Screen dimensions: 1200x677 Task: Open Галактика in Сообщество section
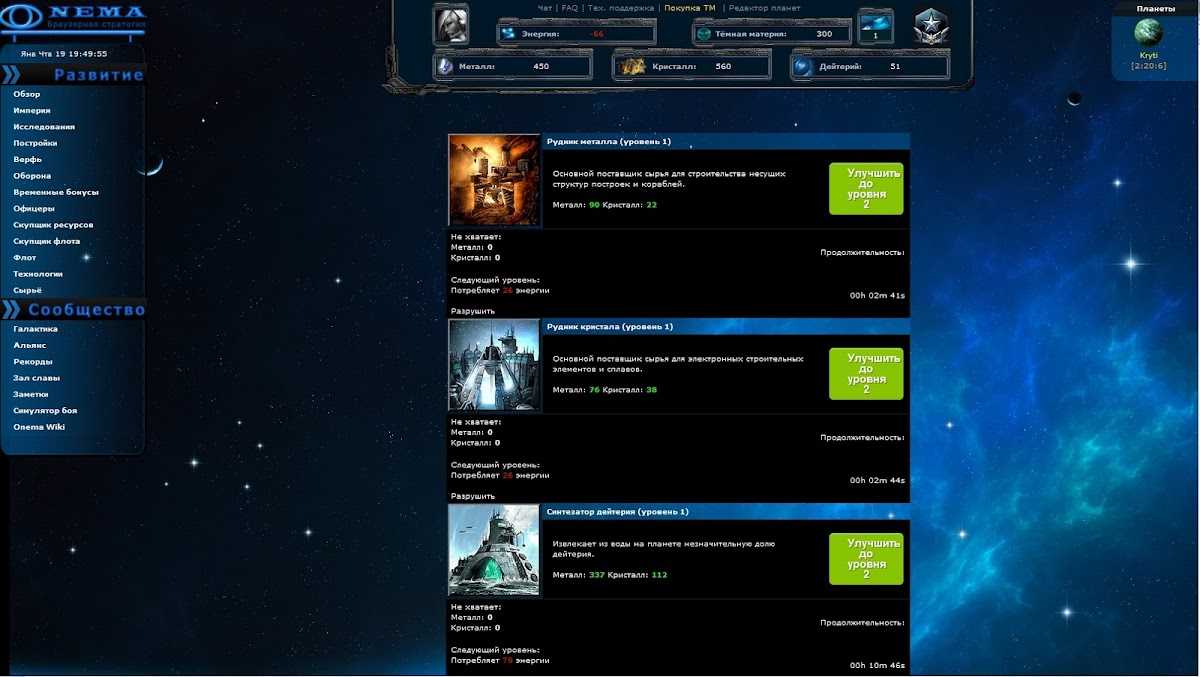35,329
